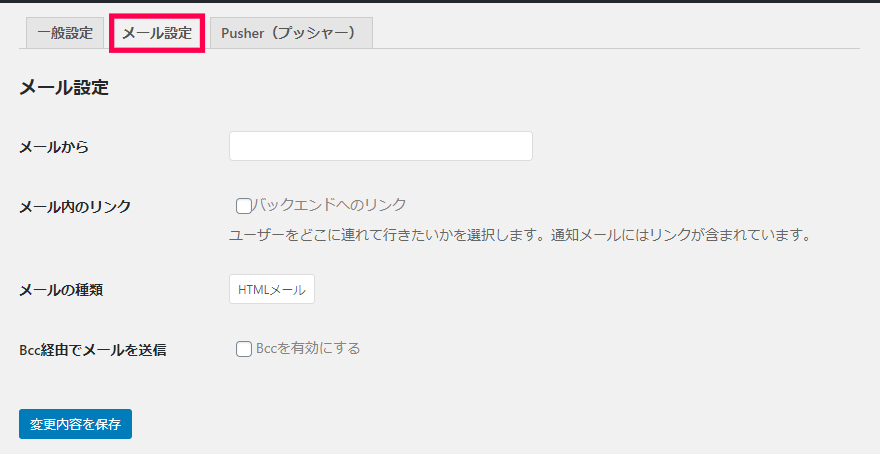Image resolution: width=880 pixels, height=454 pixels.
Task: Open the Pusher（プッシャー） tab
Action: click(x=291, y=33)
